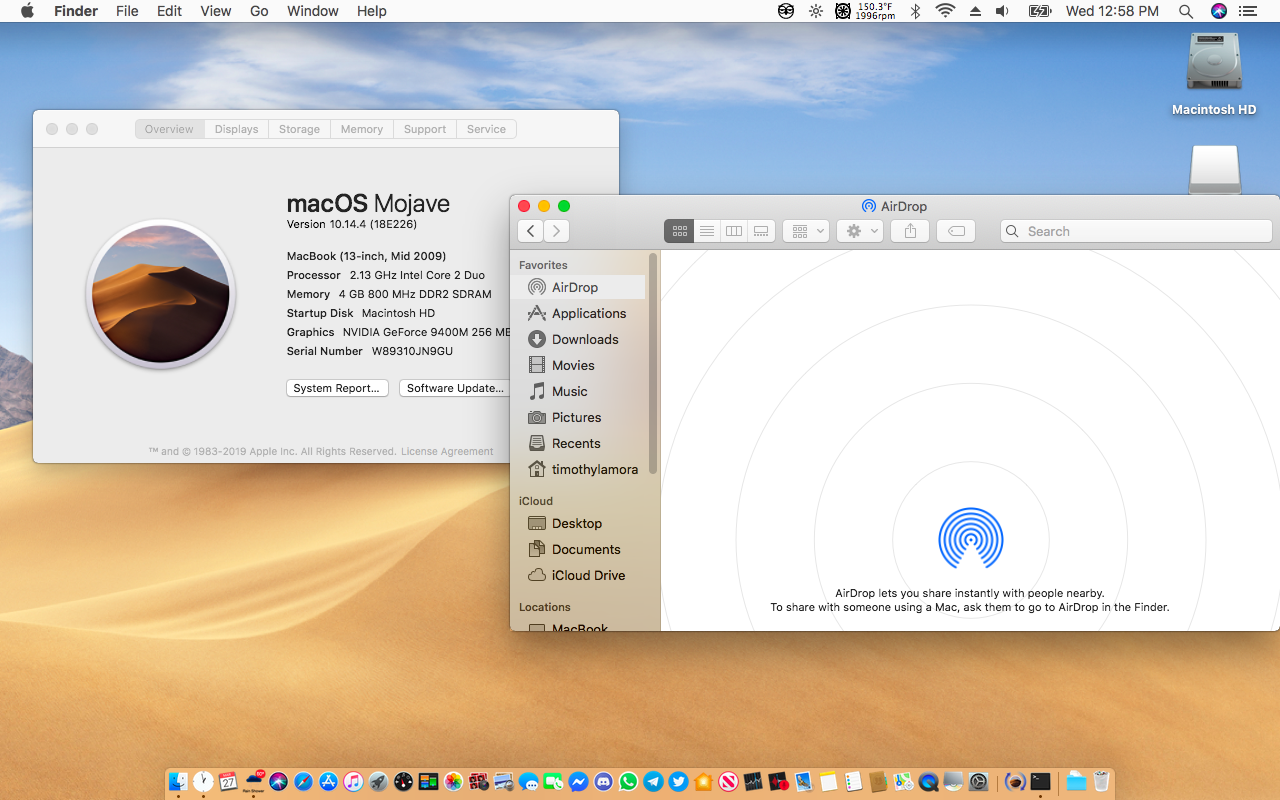1280x800 pixels.
Task: Open Macintosh HD drive on desktop
Action: coord(1214,74)
